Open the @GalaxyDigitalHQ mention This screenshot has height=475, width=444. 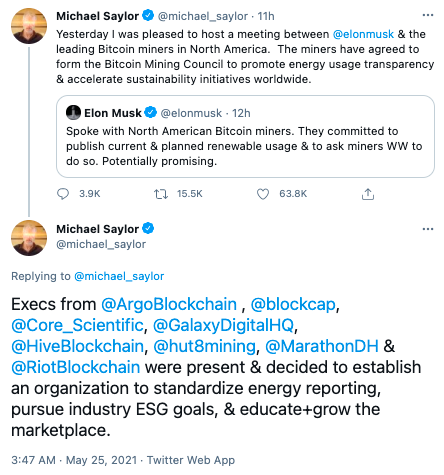click(224, 325)
